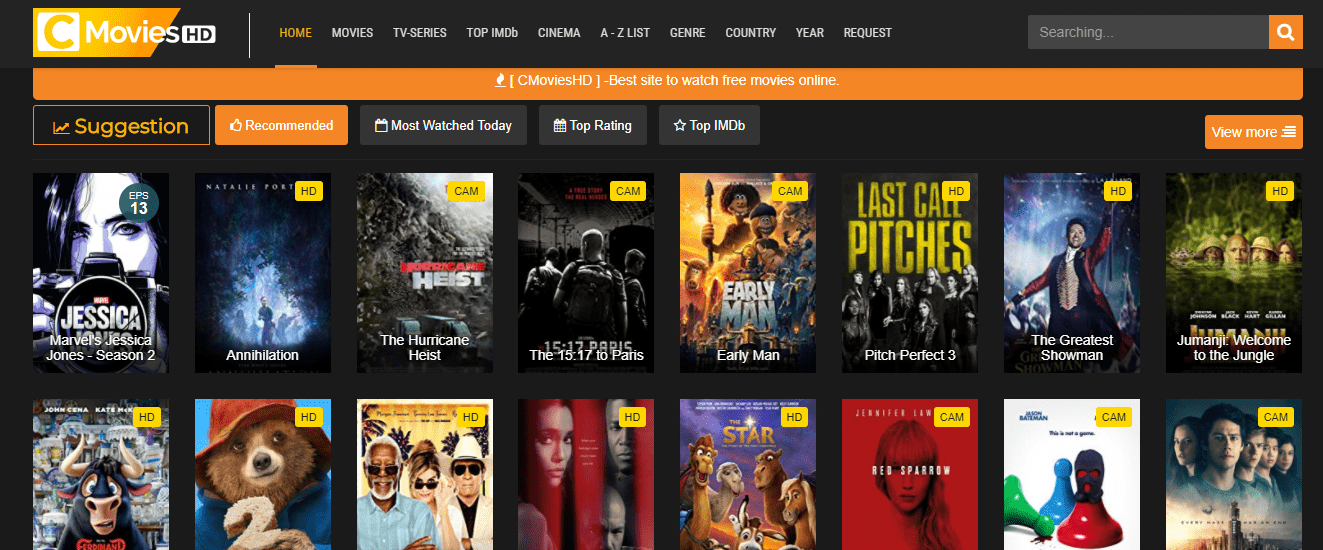Switch to the Top IMDb suggestion tab
The height and width of the screenshot is (550, 1323).
(709, 125)
